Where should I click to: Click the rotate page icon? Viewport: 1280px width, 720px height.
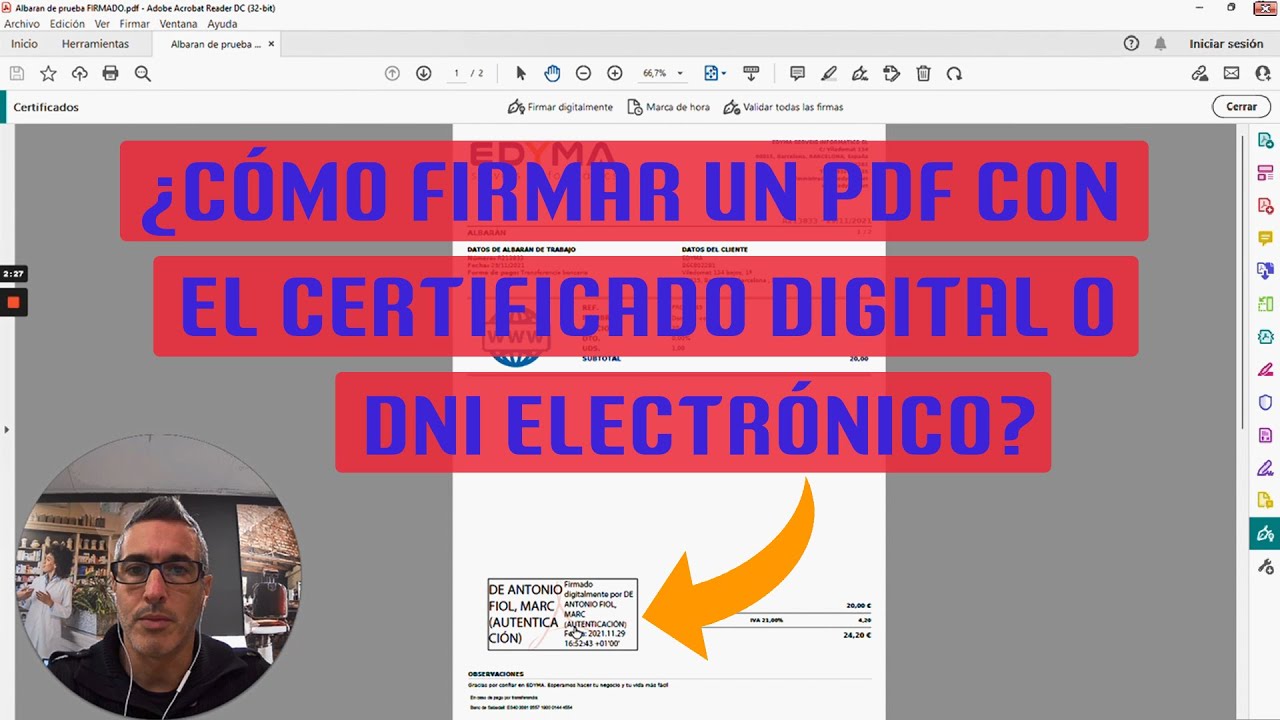click(955, 73)
